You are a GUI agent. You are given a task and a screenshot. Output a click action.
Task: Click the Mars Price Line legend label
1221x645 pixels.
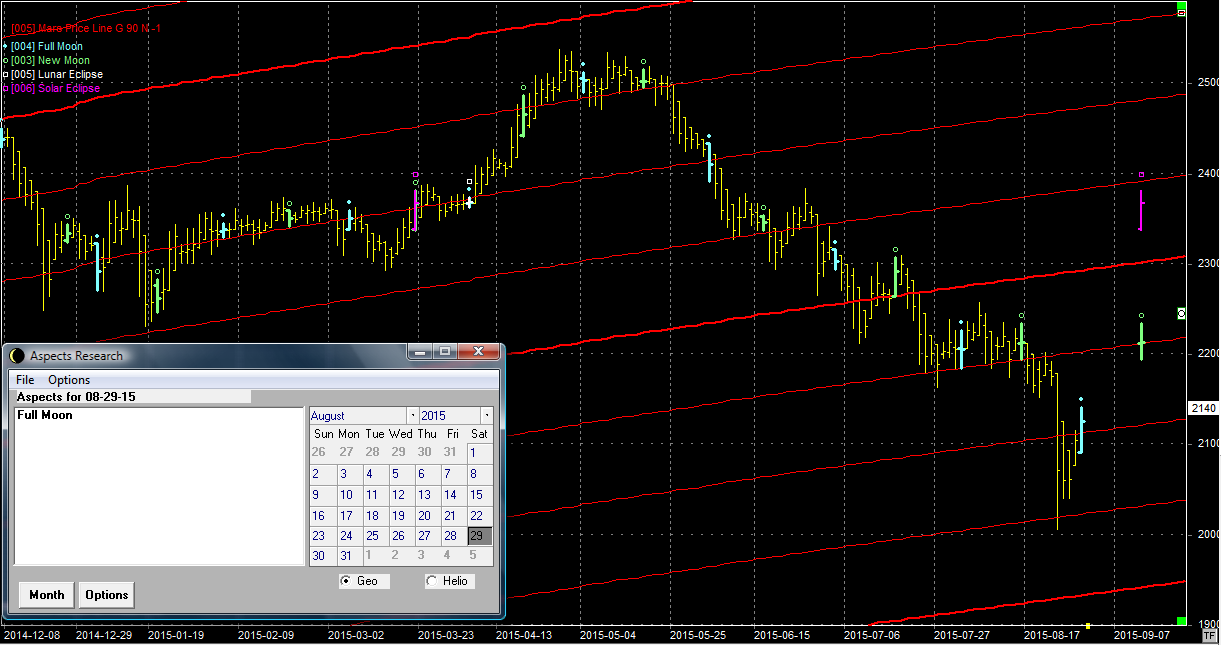[x=86, y=29]
